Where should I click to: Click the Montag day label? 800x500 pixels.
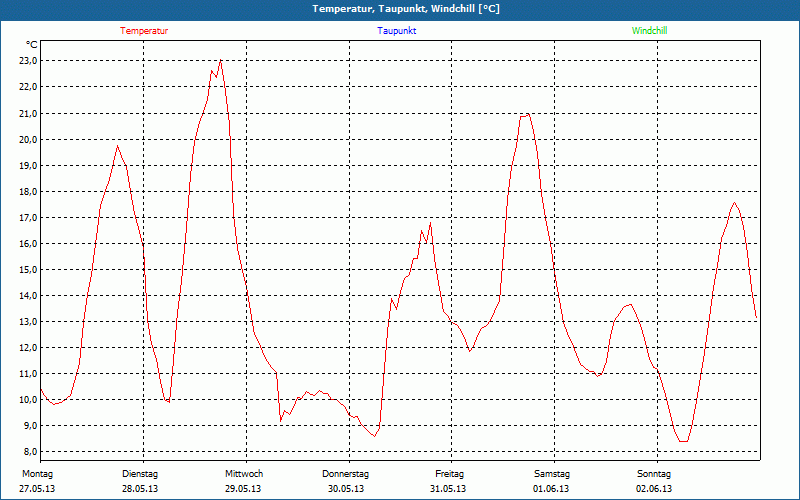pyautogui.click(x=37, y=474)
